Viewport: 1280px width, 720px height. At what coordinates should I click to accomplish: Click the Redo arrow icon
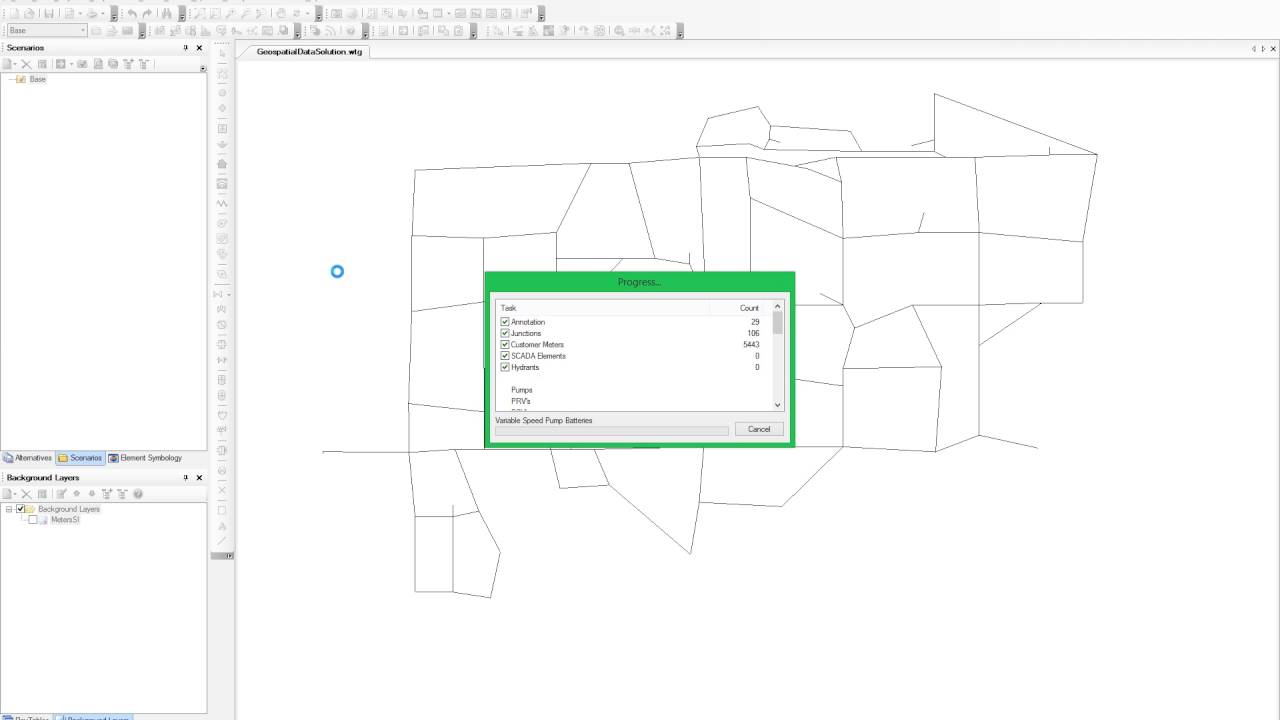coord(147,14)
